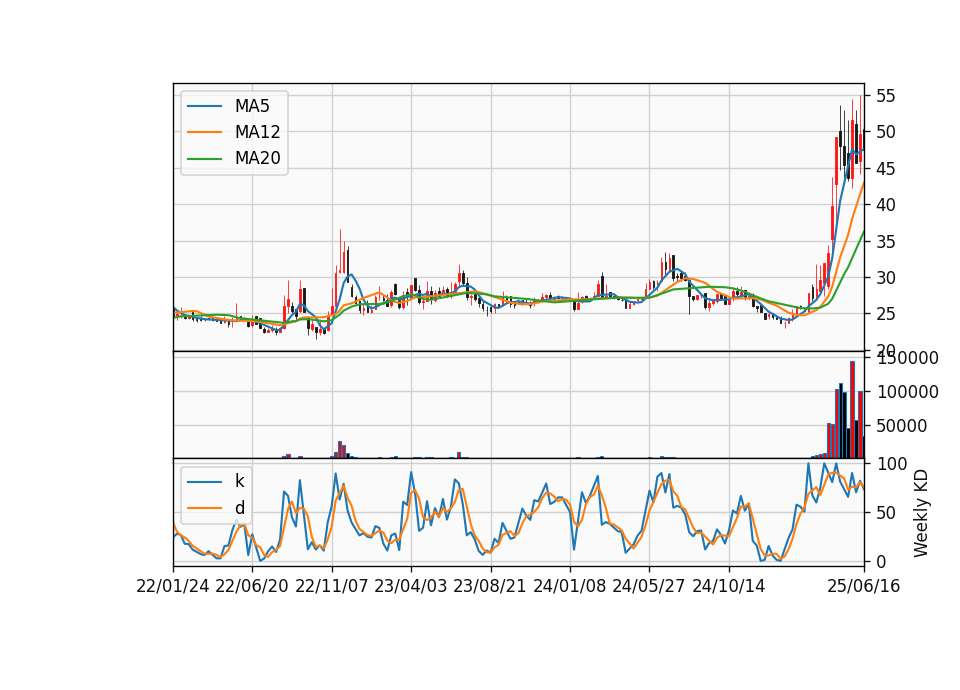Click the 22/01/24 date axis label
The height and width of the screenshot is (690, 960).
pos(173,586)
